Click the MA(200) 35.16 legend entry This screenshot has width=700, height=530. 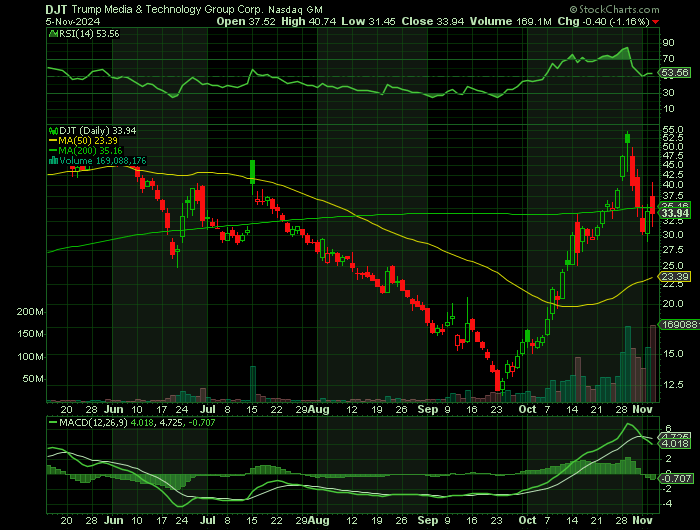[90, 150]
